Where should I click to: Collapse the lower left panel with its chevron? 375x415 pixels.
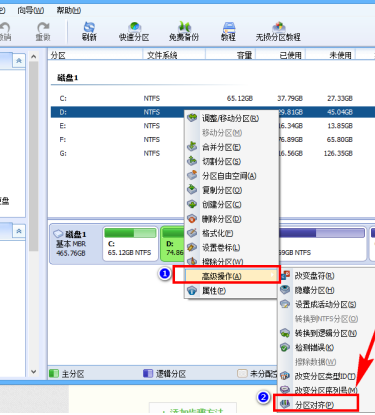pyautogui.click(x=19, y=231)
